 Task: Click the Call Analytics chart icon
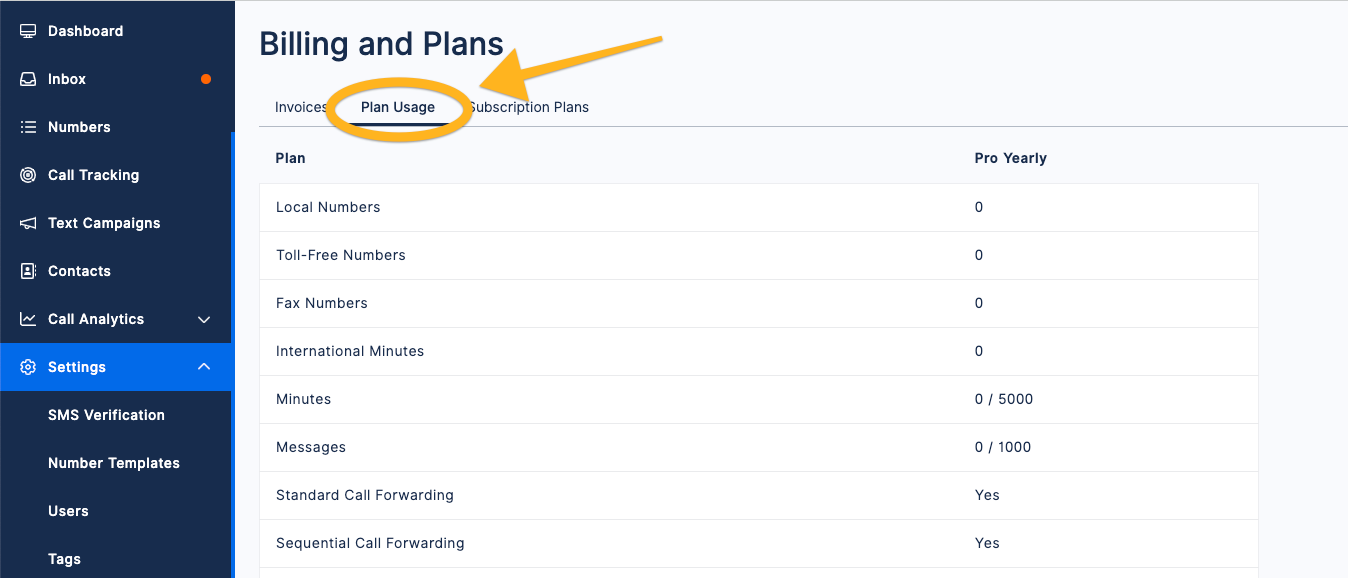(28, 319)
